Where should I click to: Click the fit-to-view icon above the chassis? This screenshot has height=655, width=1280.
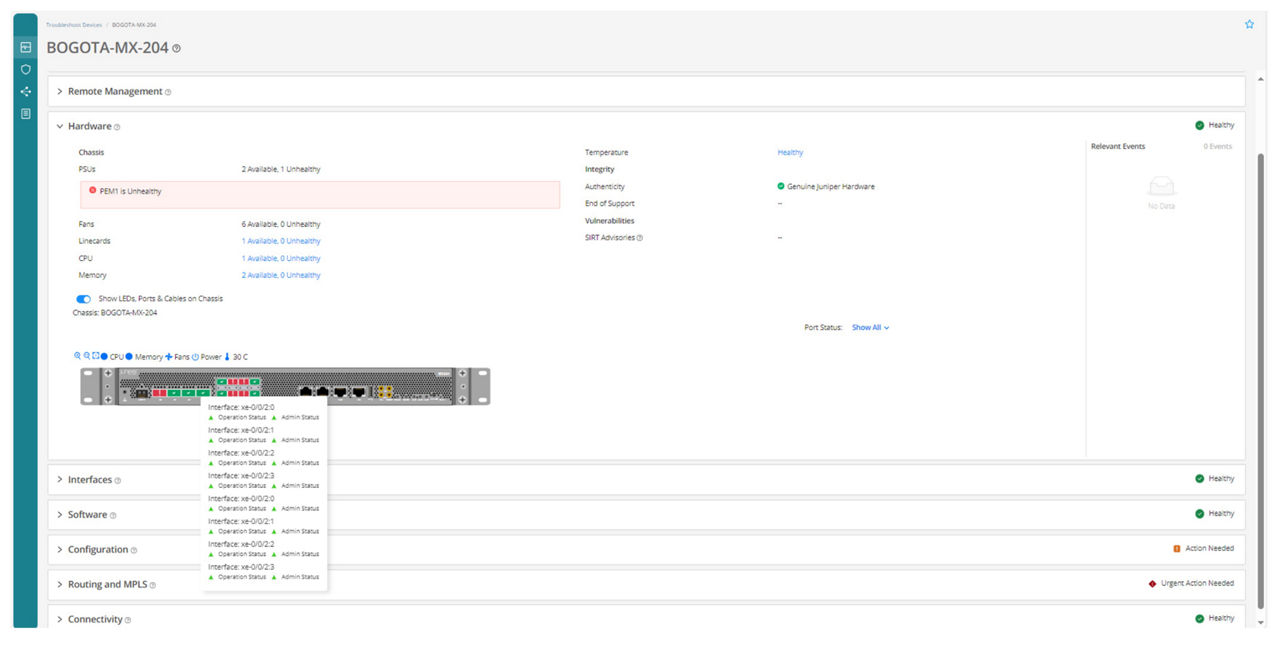(x=96, y=356)
